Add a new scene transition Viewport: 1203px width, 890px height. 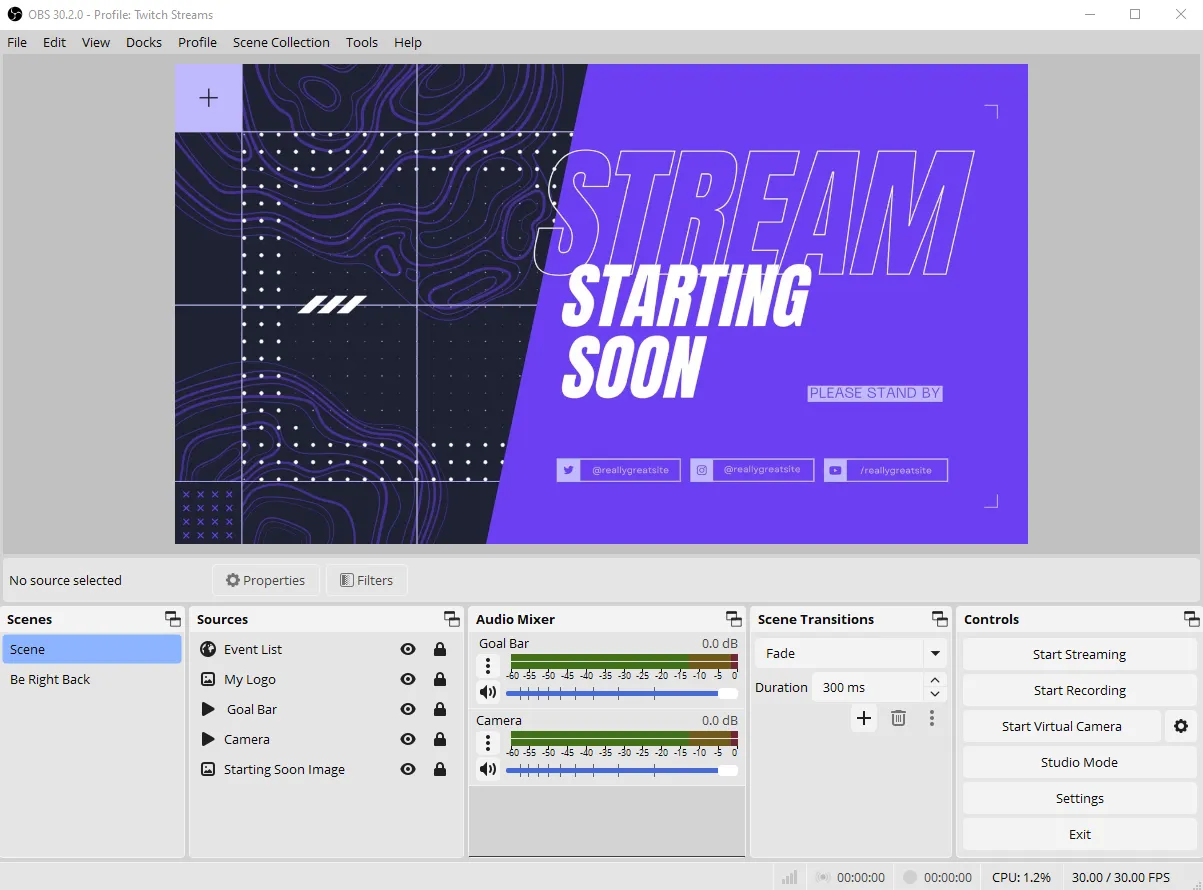pyautogui.click(x=864, y=718)
